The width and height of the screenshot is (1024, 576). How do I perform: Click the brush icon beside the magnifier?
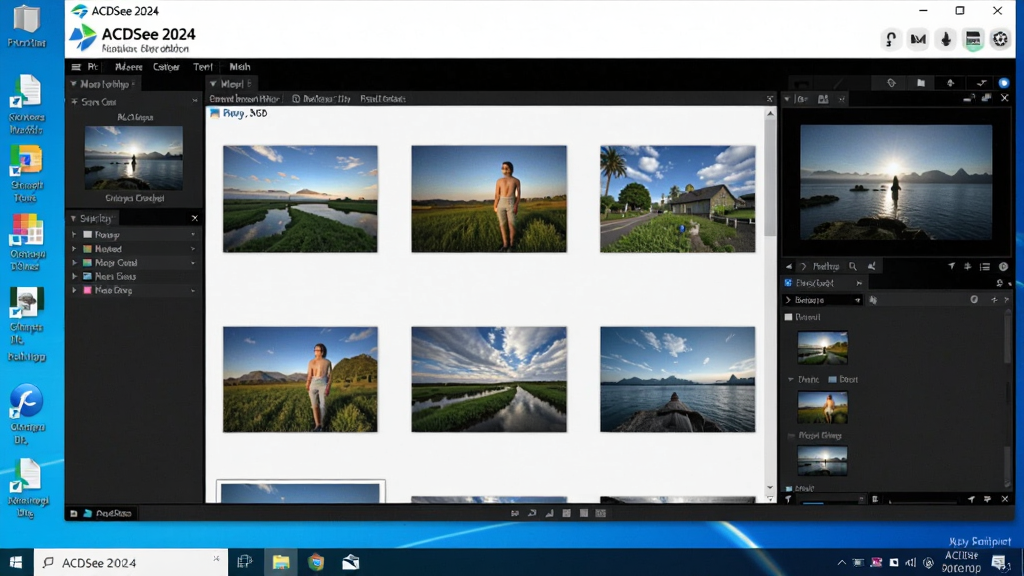(x=872, y=266)
